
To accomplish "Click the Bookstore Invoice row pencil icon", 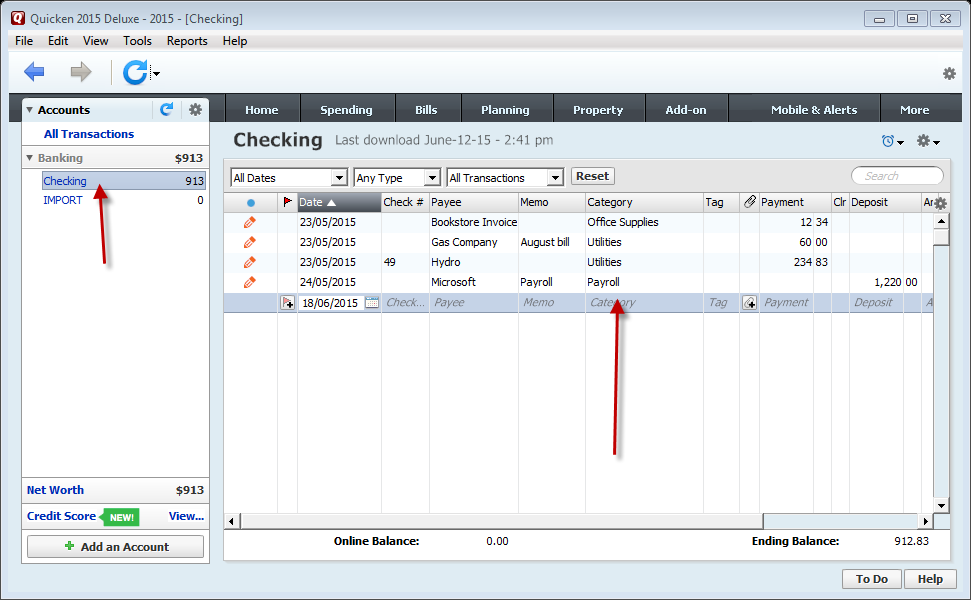I will point(250,222).
